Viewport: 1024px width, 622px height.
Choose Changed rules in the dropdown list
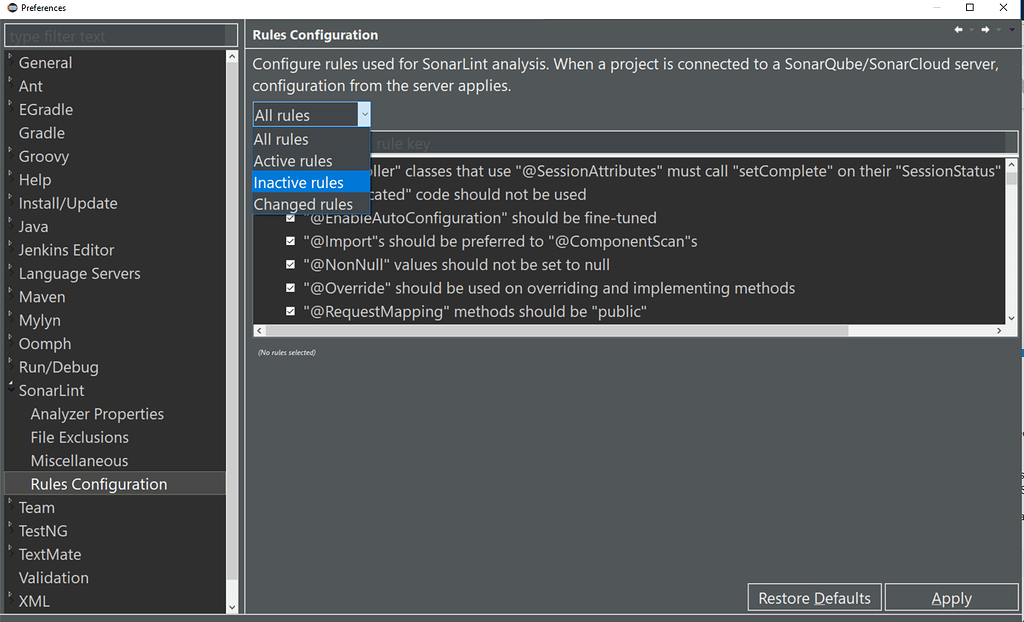303,205
